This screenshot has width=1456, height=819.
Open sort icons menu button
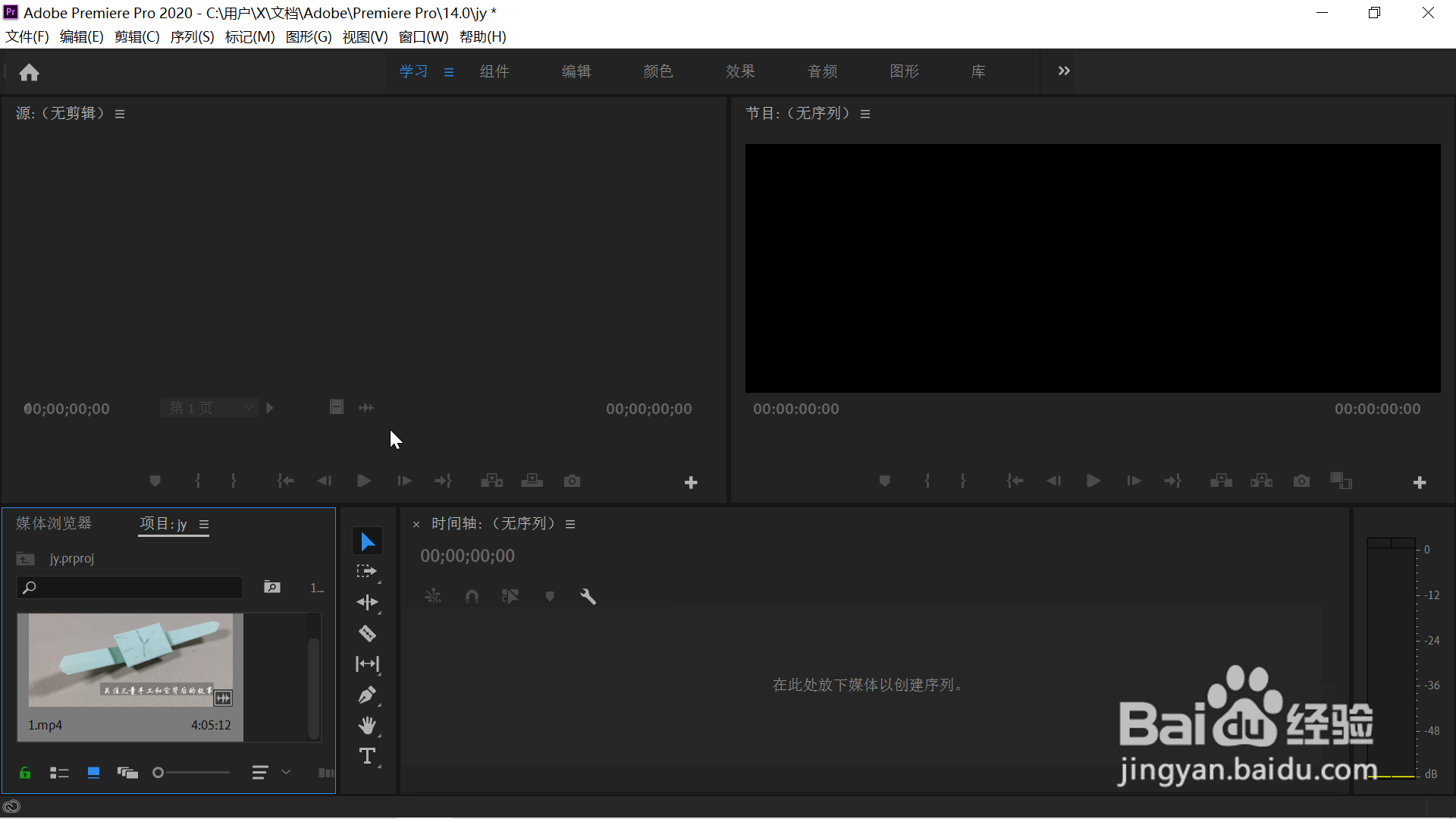tap(260, 773)
